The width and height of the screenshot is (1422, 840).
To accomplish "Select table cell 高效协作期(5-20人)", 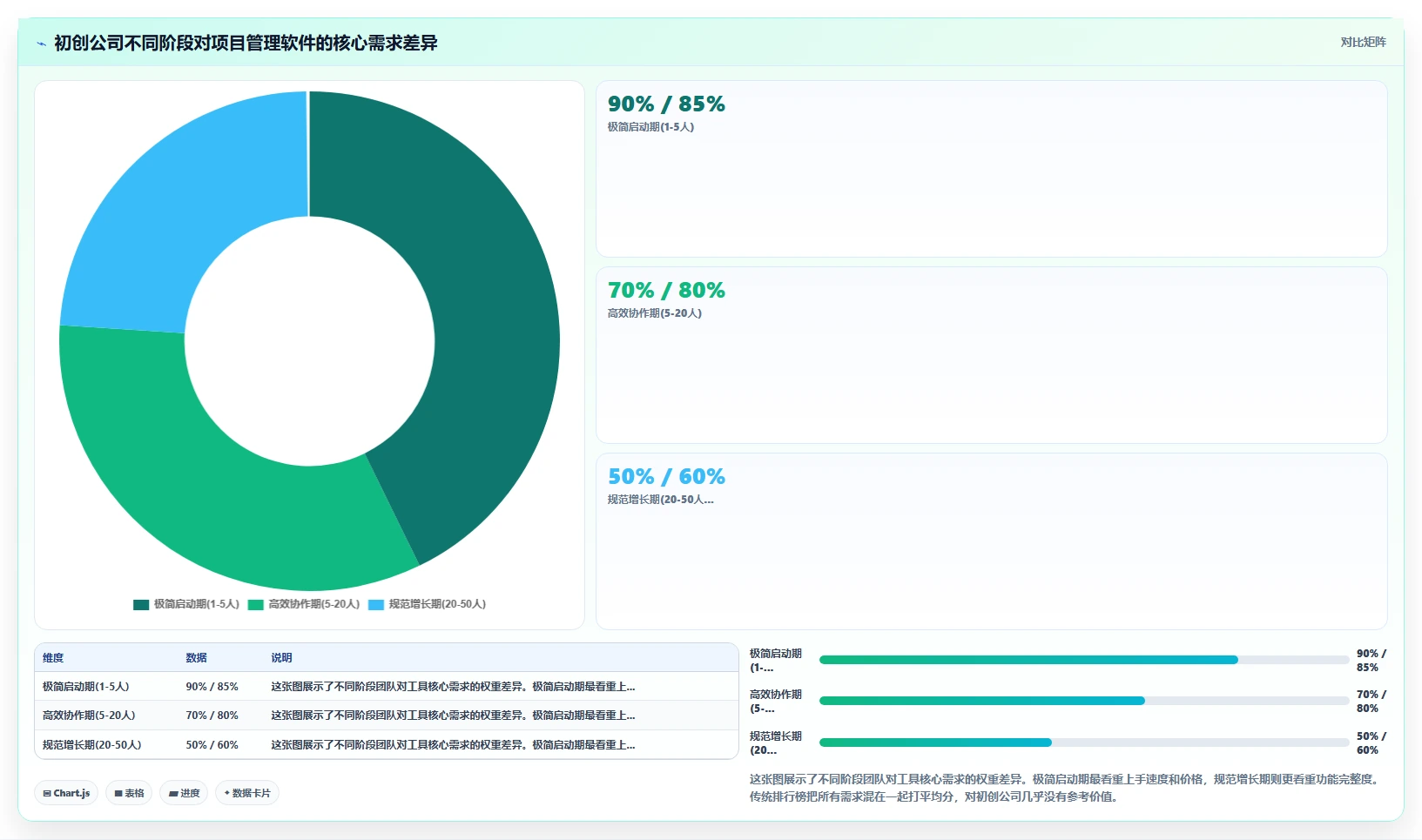I will coord(89,716).
